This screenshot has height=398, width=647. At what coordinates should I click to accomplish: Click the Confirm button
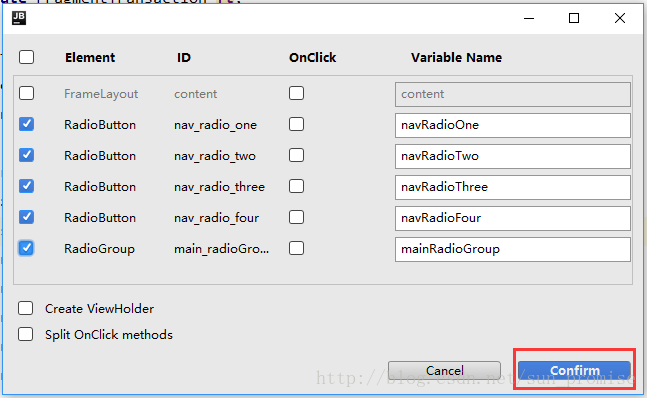(x=574, y=370)
